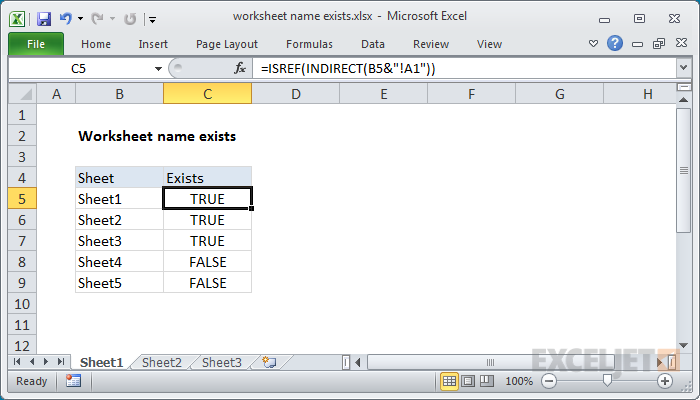Select column C header
The height and width of the screenshot is (400, 700).
[208, 94]
